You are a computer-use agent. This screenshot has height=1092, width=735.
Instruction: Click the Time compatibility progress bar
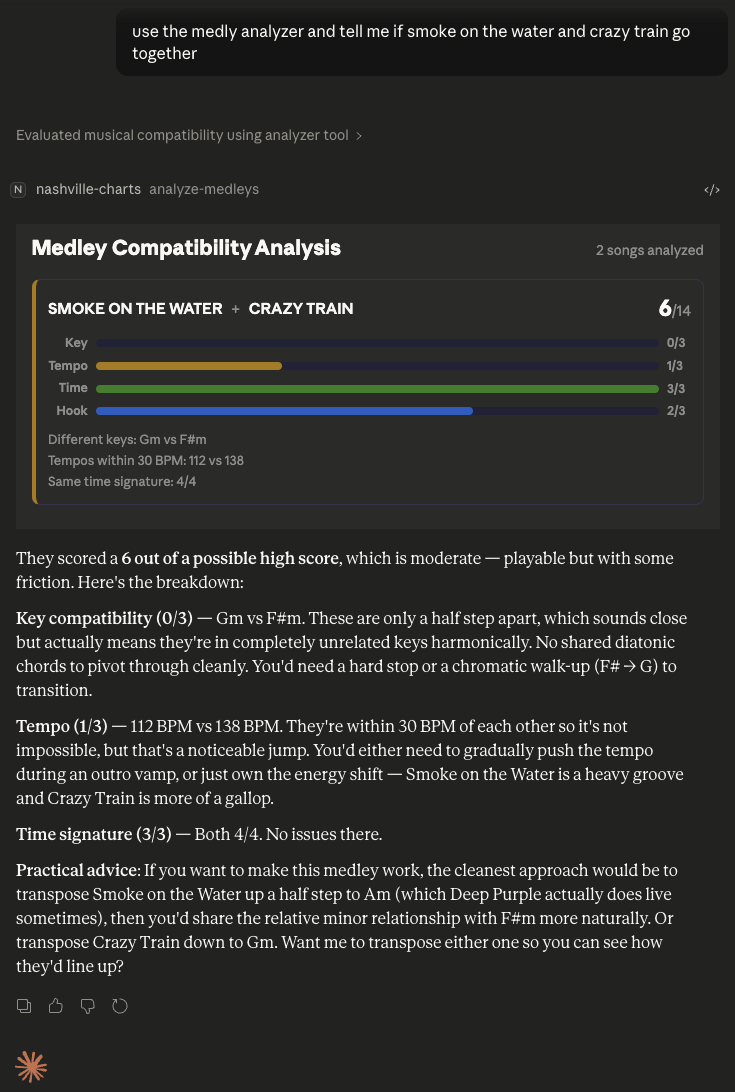(377, 388)
